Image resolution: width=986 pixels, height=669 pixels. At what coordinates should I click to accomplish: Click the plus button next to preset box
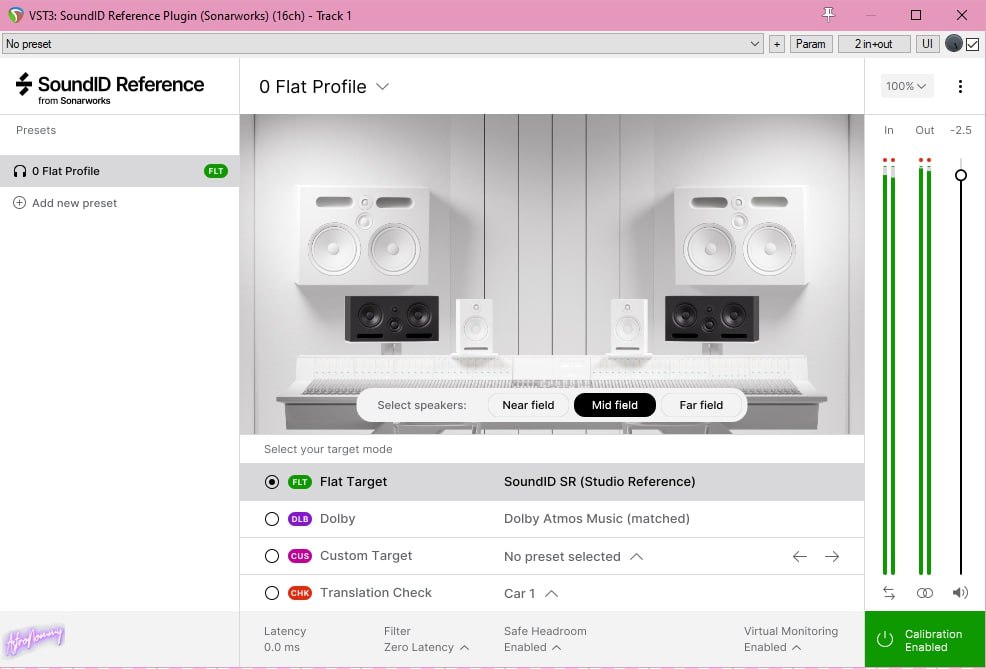(x=777, y=44)
